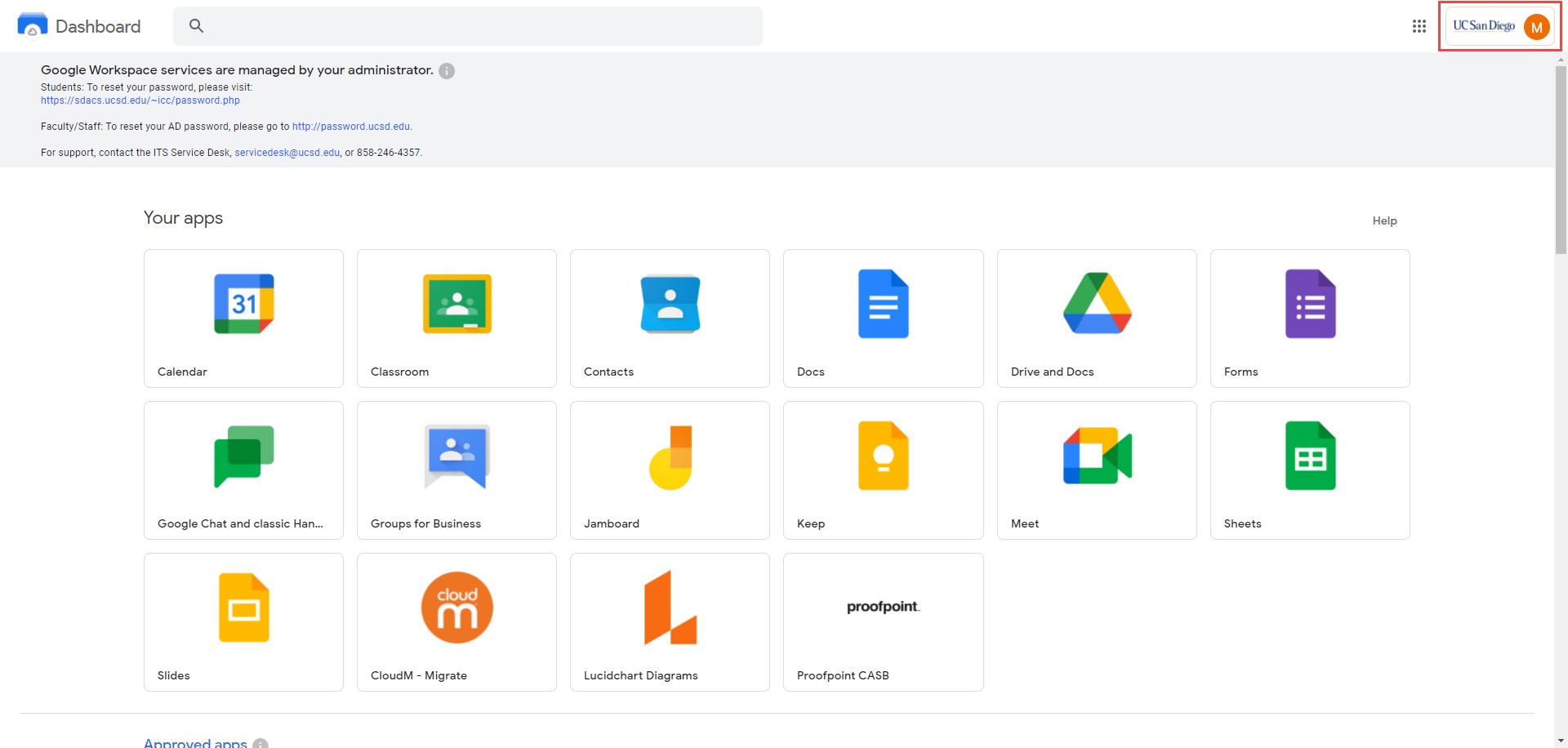The image size is (1568, 748).
Task: Open the Lucidchart Diagrams icon
Action: coord(670,608)
